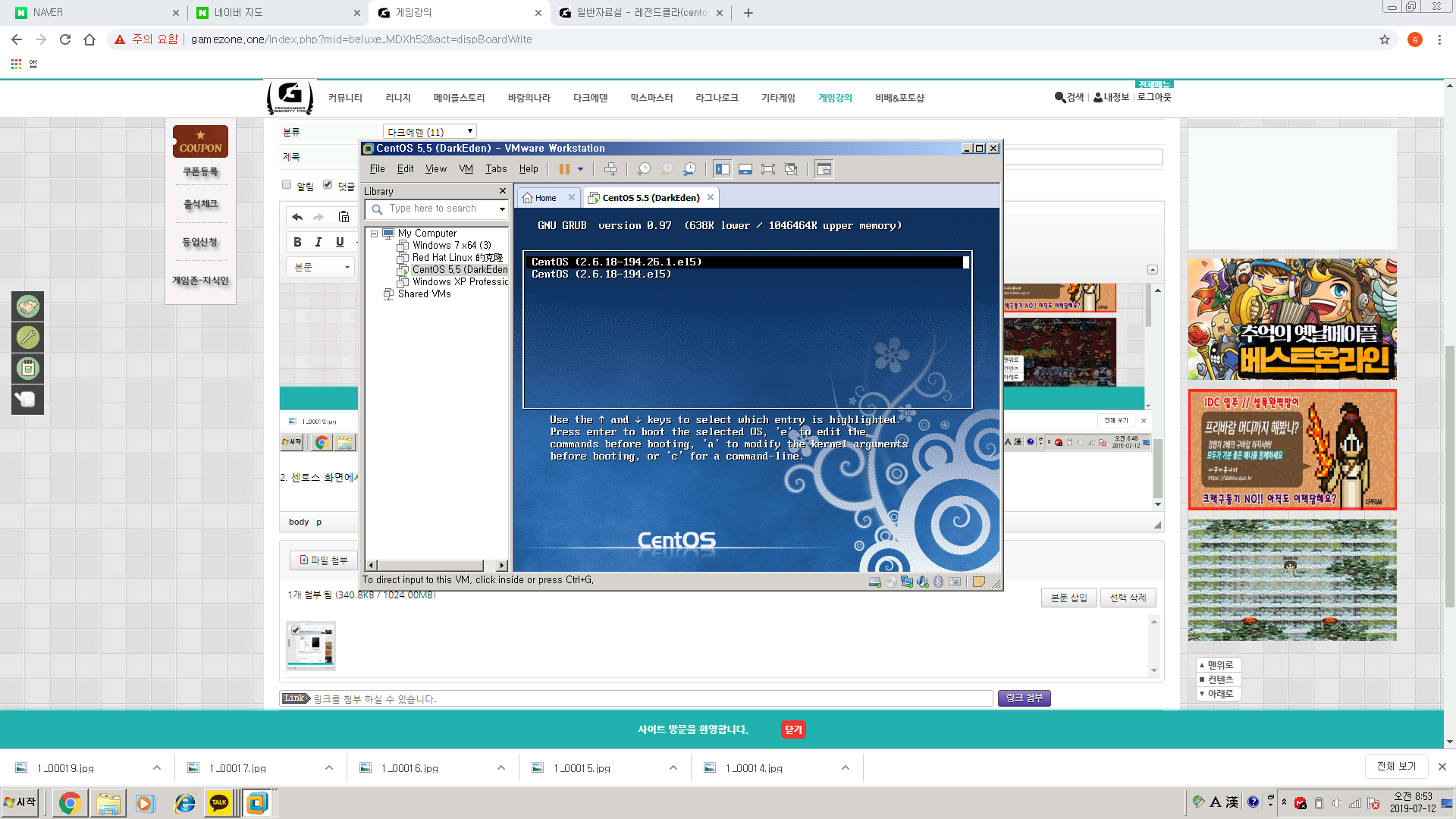Switch to Unity mode icon
1456x819 pixels.
[791, 169]
